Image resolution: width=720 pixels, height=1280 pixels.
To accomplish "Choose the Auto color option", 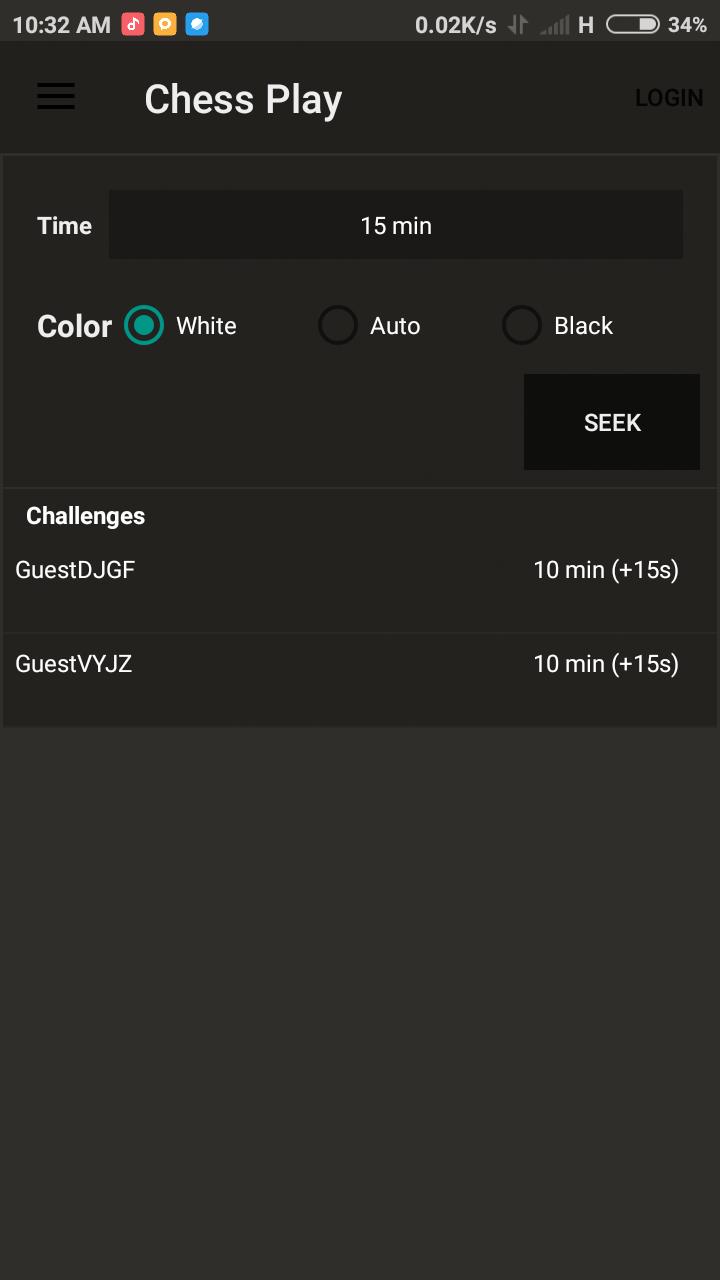I will click(x=338, y=326).
